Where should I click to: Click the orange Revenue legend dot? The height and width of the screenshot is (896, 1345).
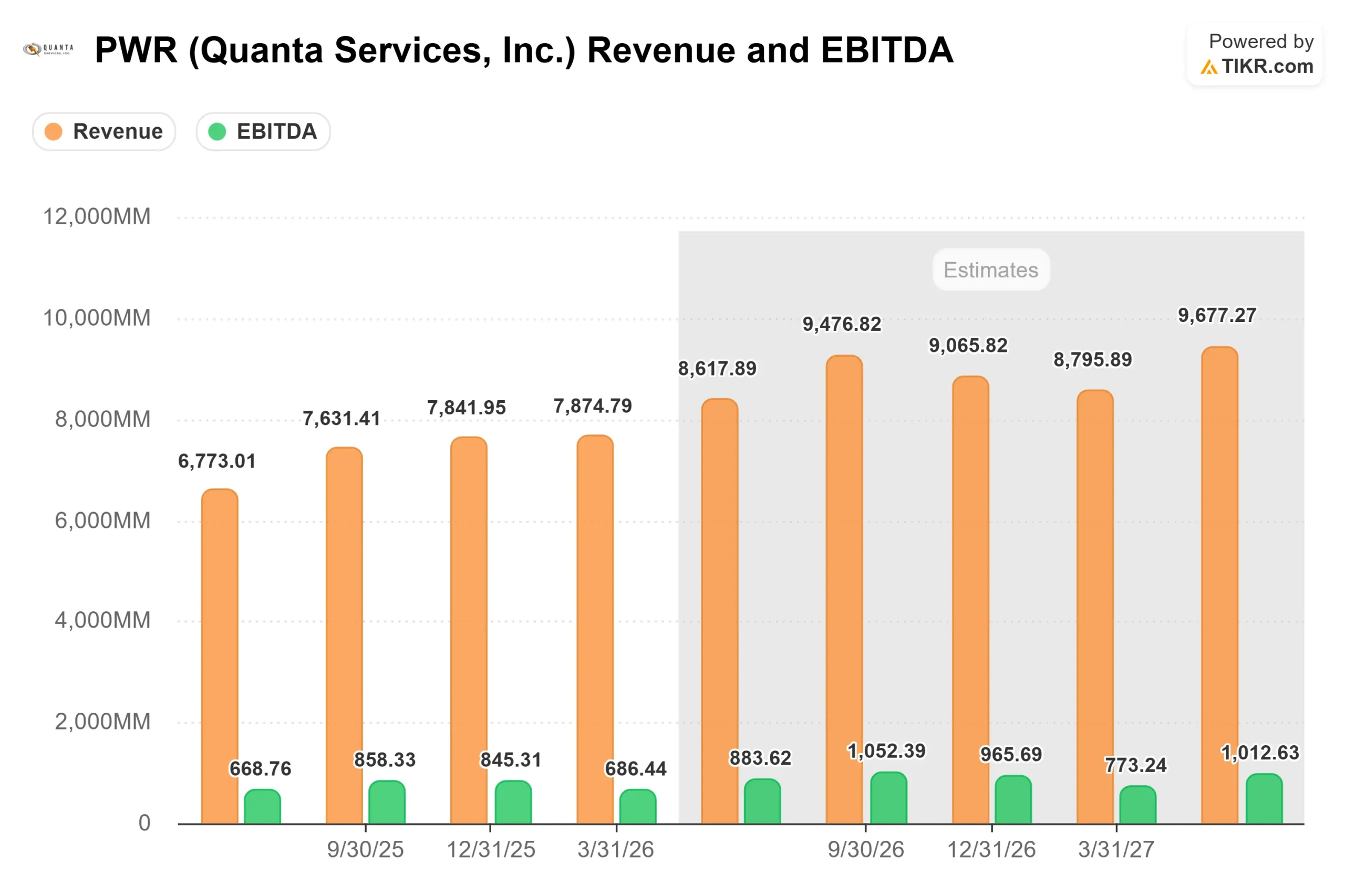tap(53, 131)
